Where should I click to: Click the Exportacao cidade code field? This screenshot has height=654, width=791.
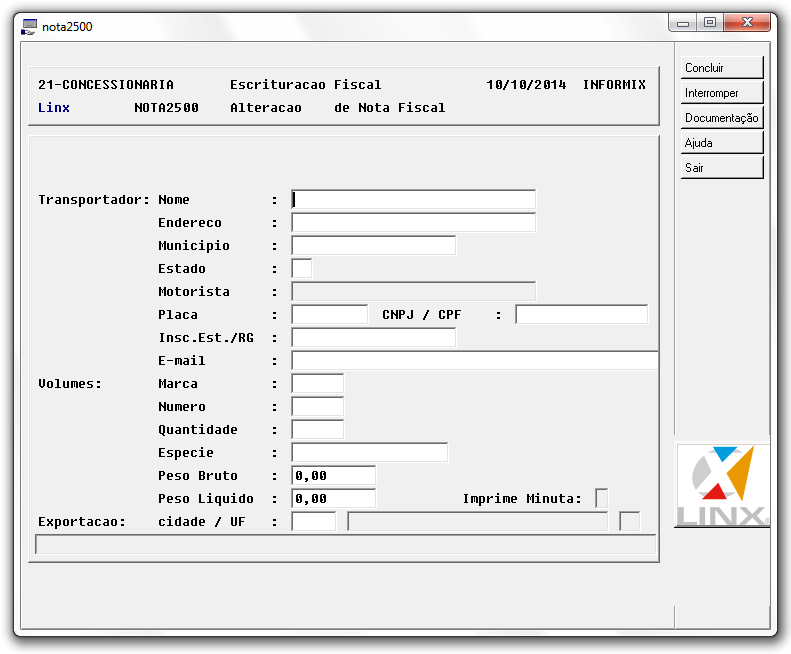[313, 521]
